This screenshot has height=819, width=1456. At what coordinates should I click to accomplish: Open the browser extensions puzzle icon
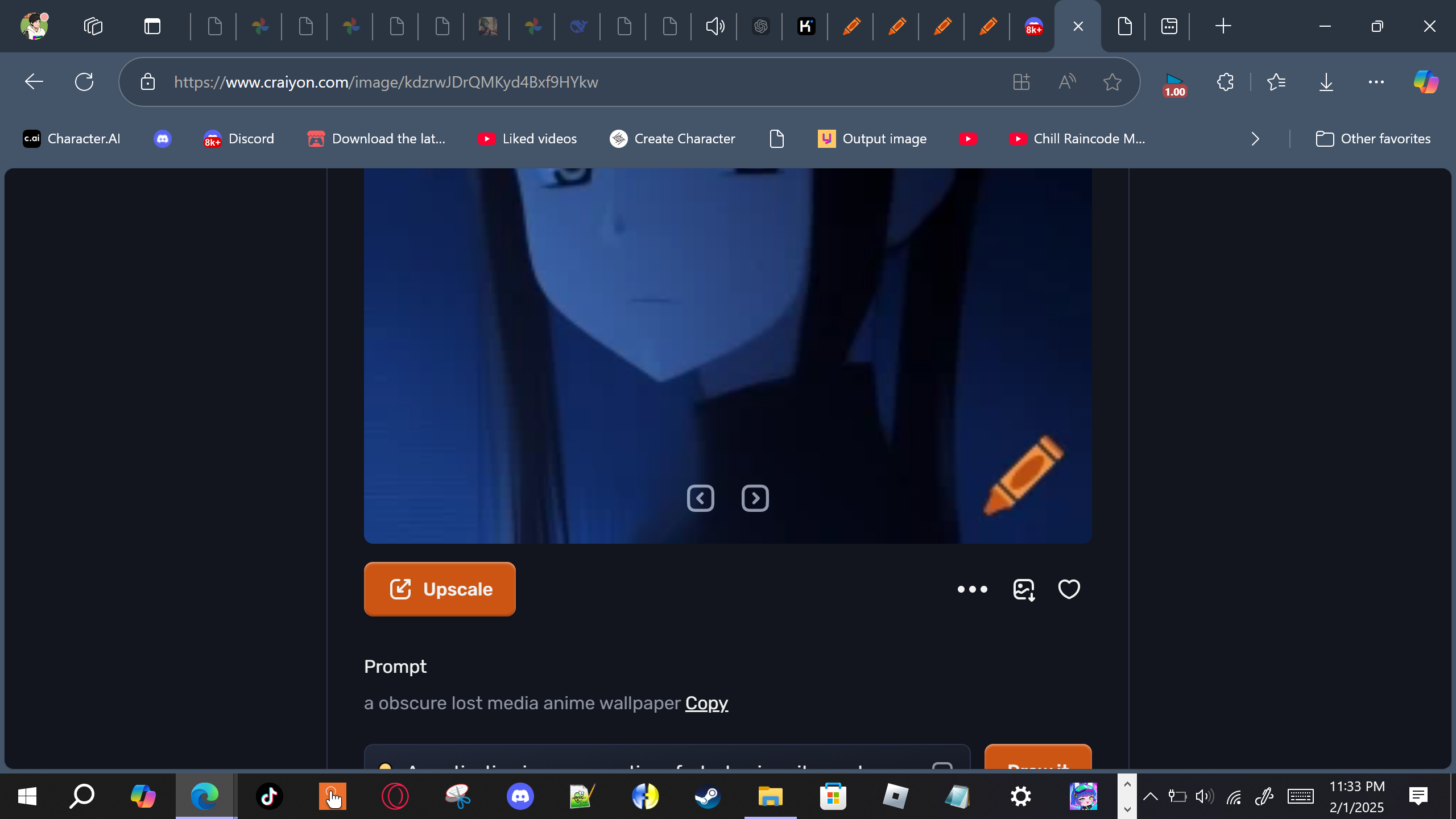coord(1225,82)
